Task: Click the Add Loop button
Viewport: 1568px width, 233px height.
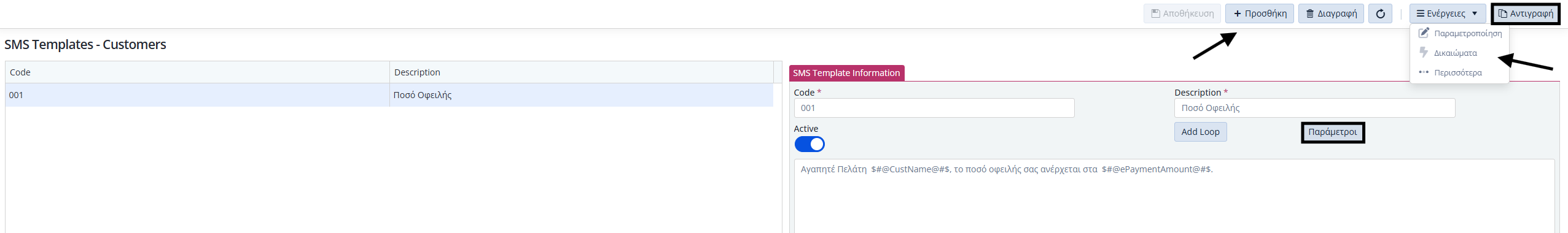Action: click(x=1200, y=132)
